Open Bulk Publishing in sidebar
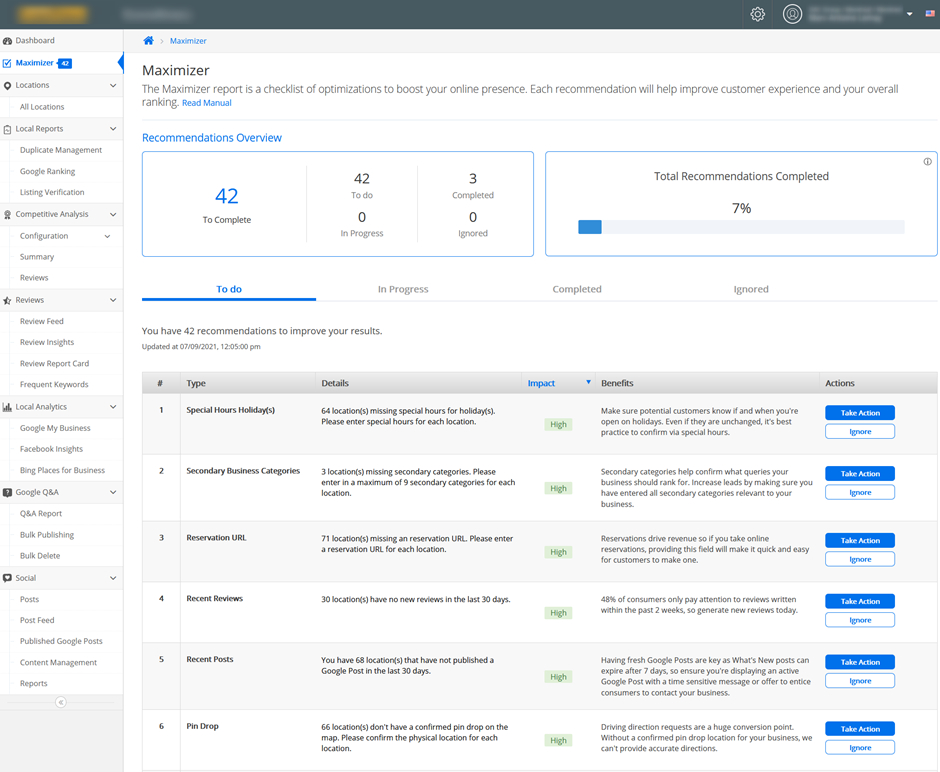The height and width of the screenshot is (772, 940). click(x=47, y=535)
